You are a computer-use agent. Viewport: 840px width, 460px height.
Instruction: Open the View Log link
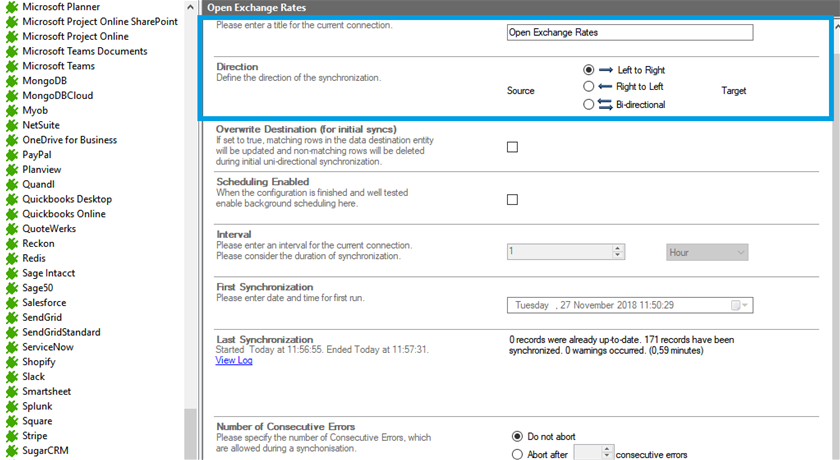tap(234, 361)
